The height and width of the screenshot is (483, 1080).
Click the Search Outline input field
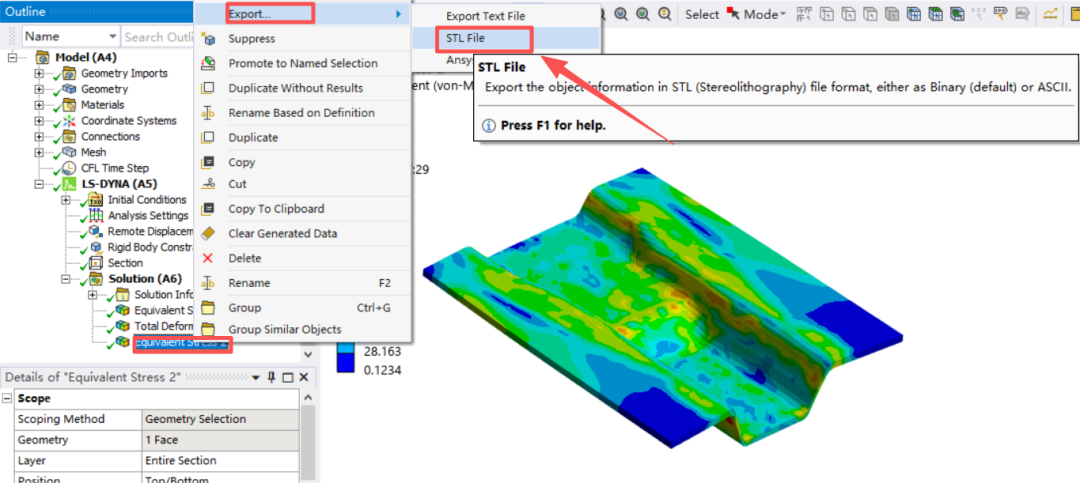157,37
